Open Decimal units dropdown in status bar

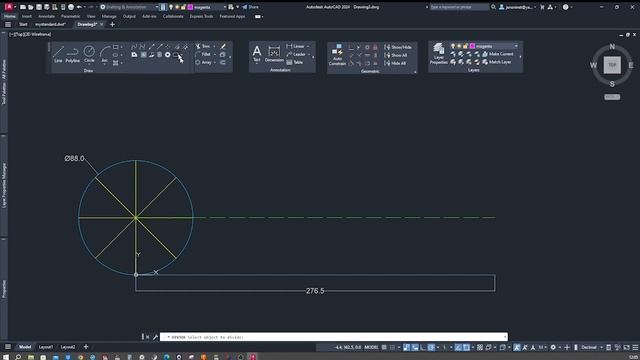(x=591, y=347)
